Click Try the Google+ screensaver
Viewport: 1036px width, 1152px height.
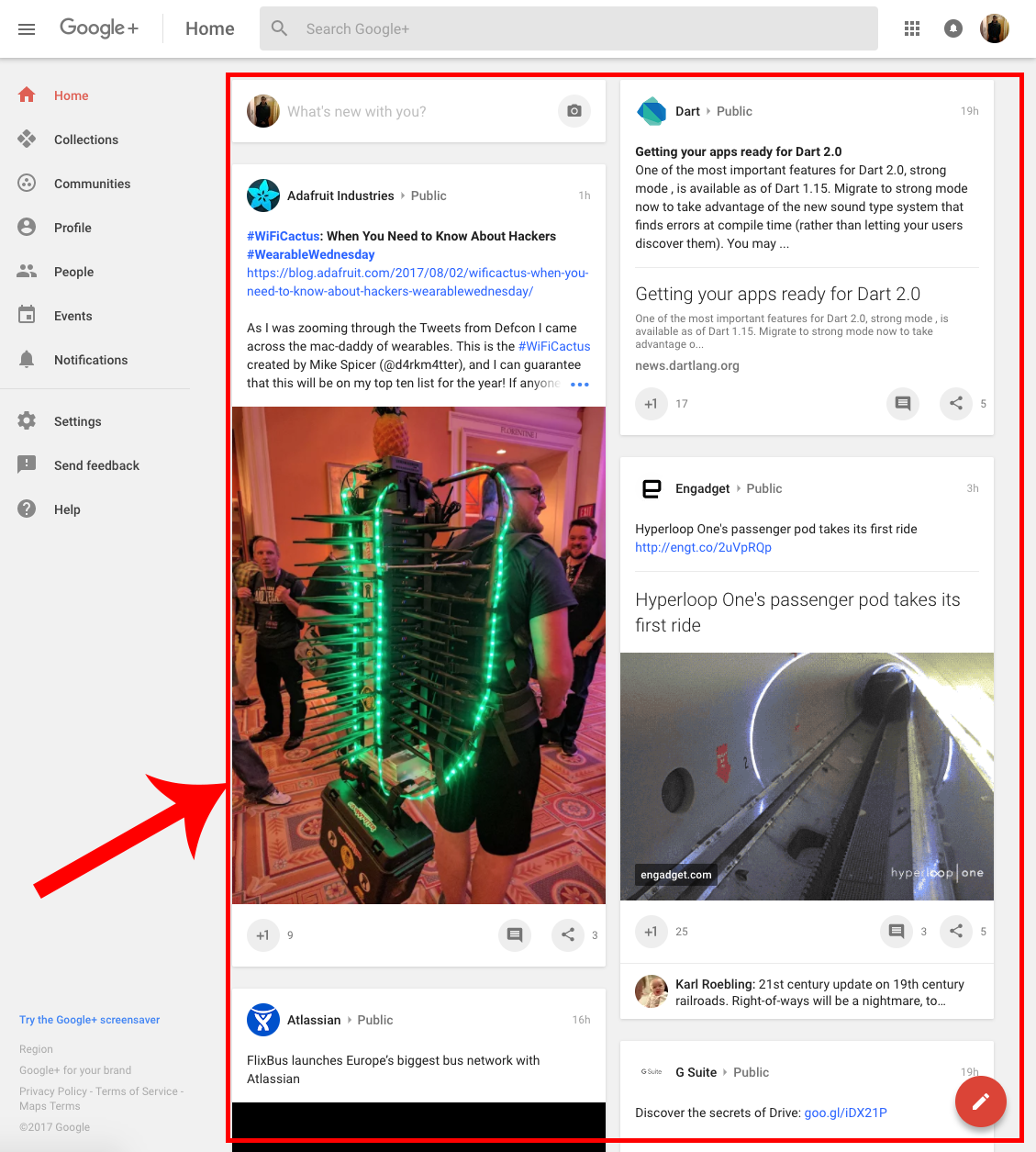point(89,1020)
